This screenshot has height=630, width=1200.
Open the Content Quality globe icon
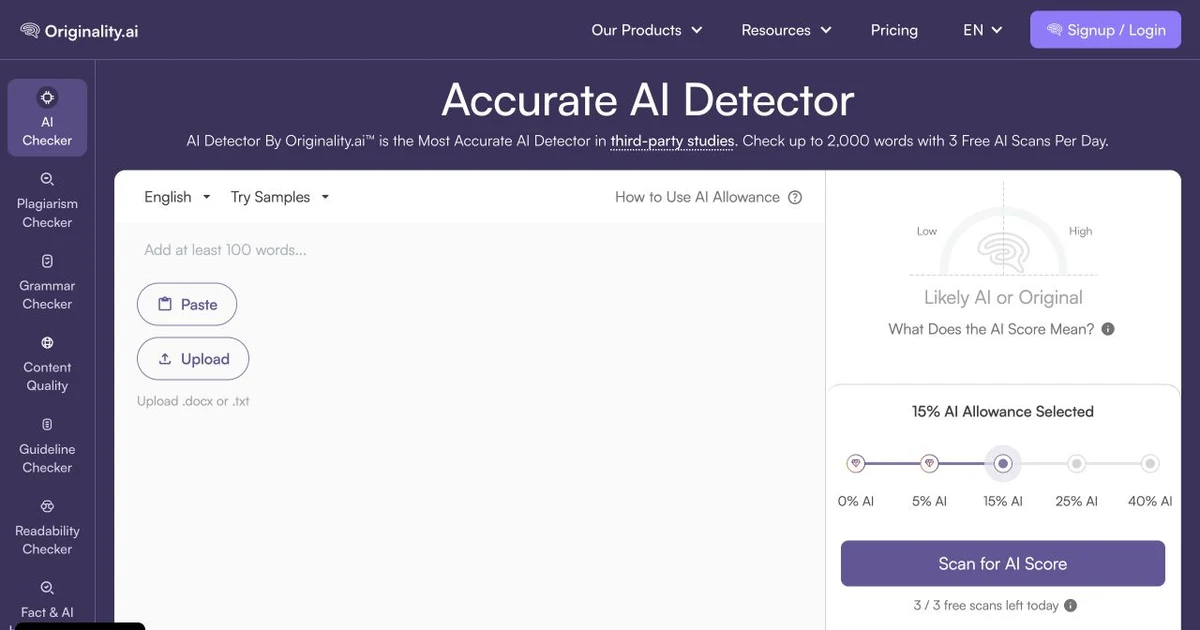click(x=47, y=343)
